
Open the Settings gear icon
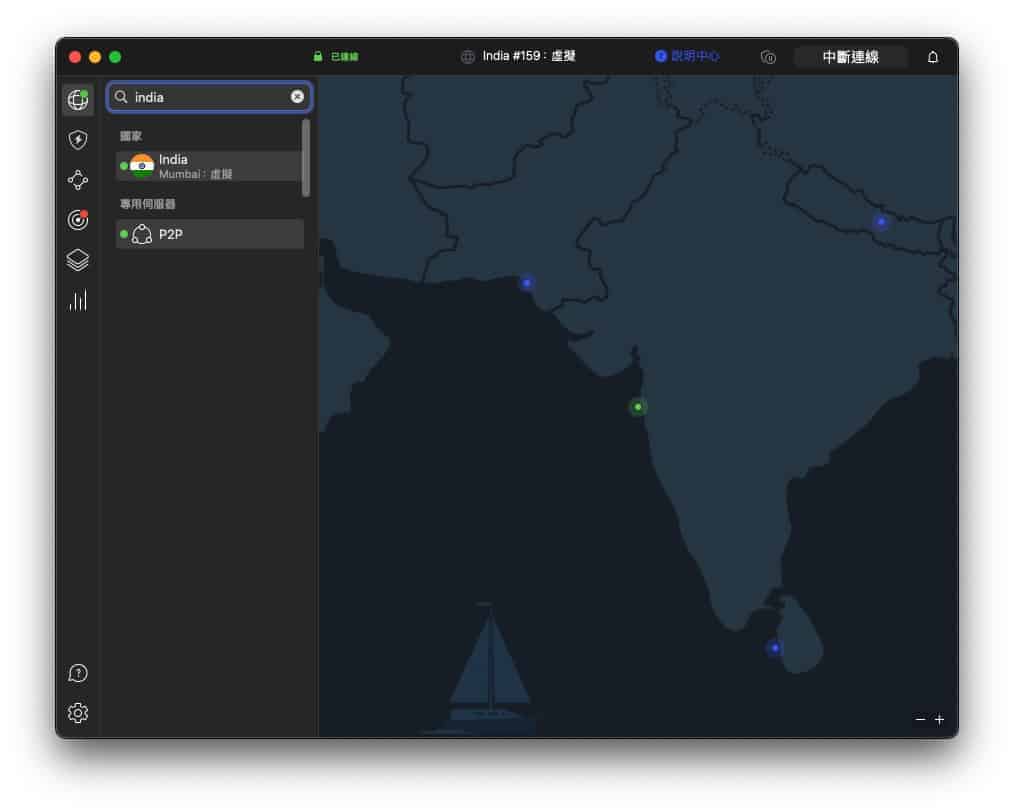[78, 713]
